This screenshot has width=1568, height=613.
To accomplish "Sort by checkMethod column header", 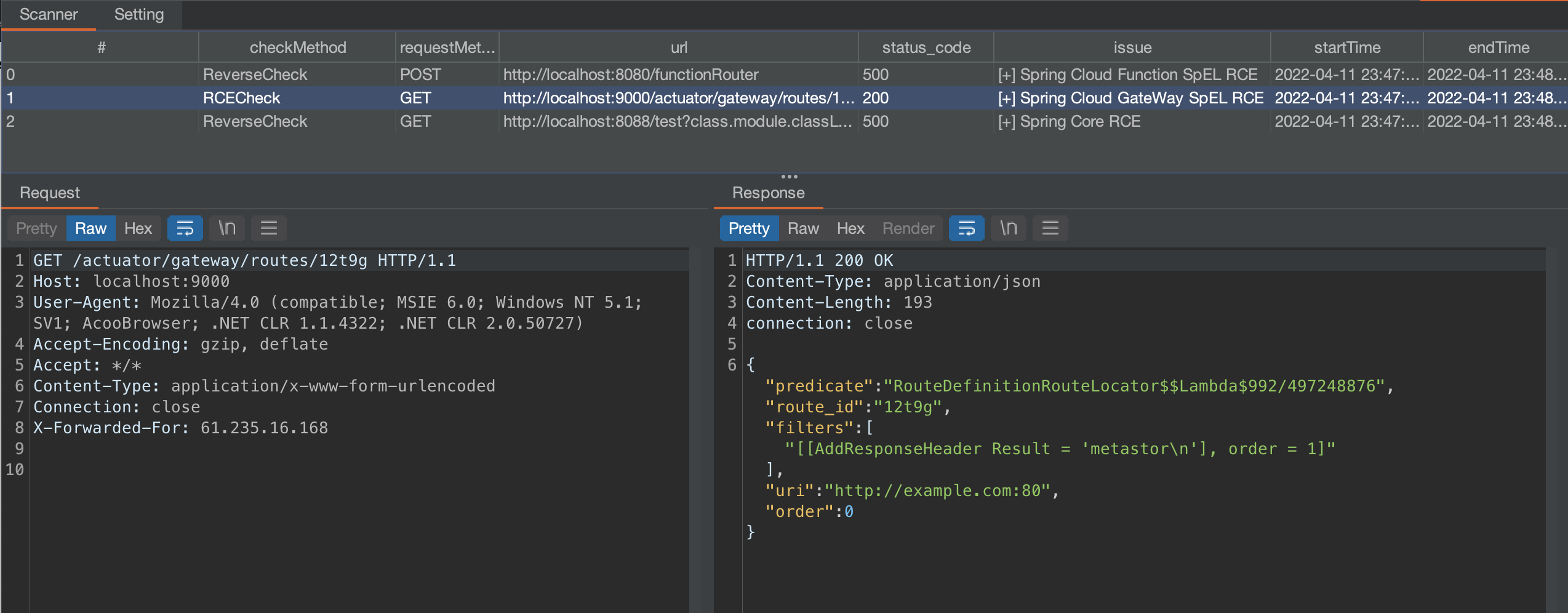I will pos(298,47).
